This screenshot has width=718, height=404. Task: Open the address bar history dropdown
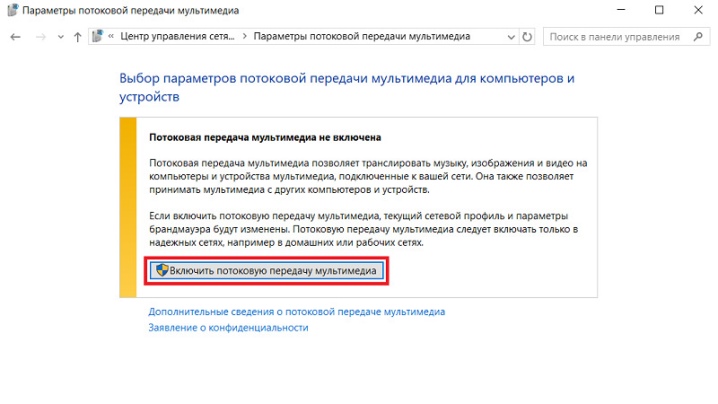511,37
